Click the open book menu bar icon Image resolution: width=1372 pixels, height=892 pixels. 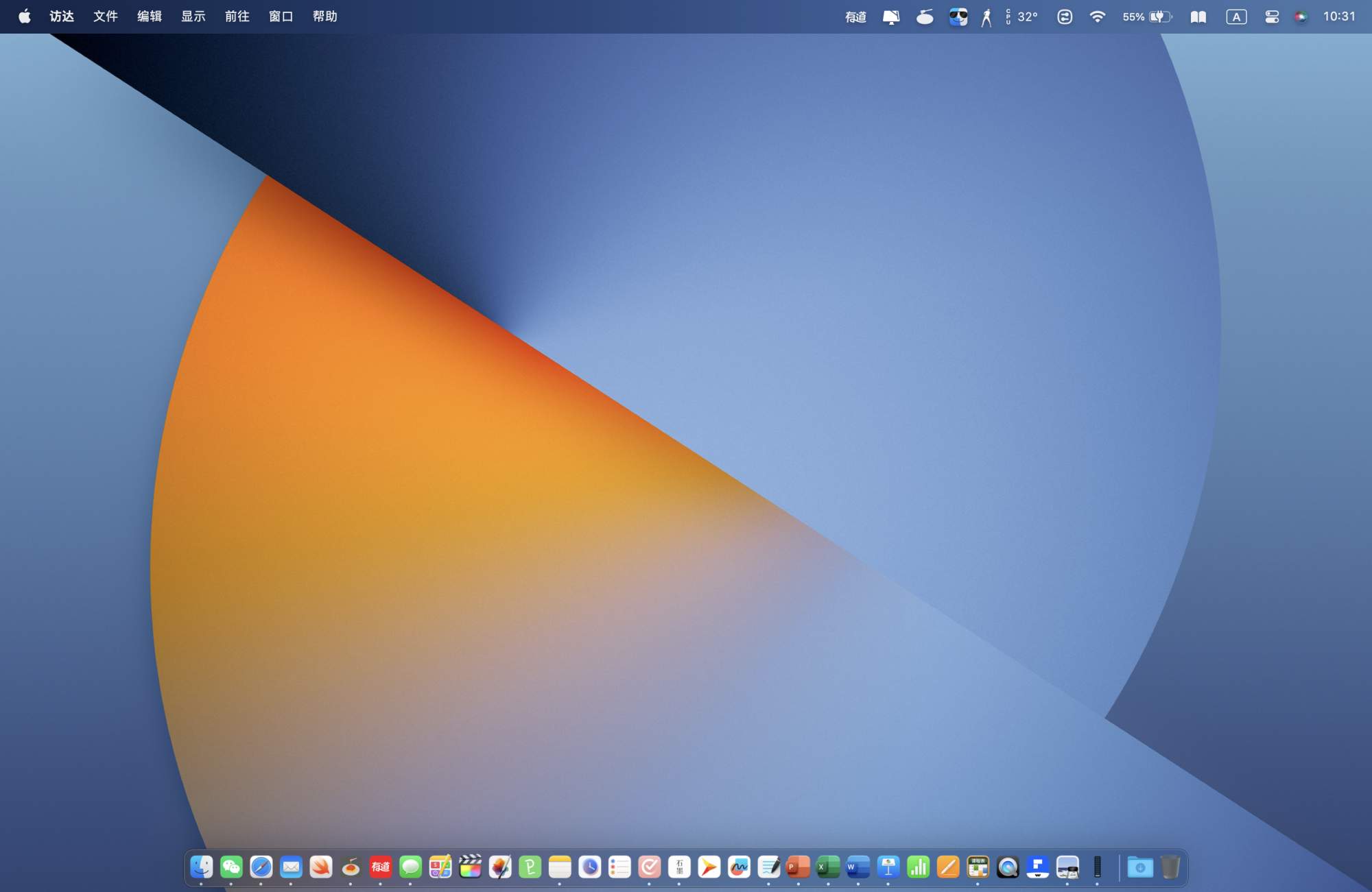point(1198,17)
